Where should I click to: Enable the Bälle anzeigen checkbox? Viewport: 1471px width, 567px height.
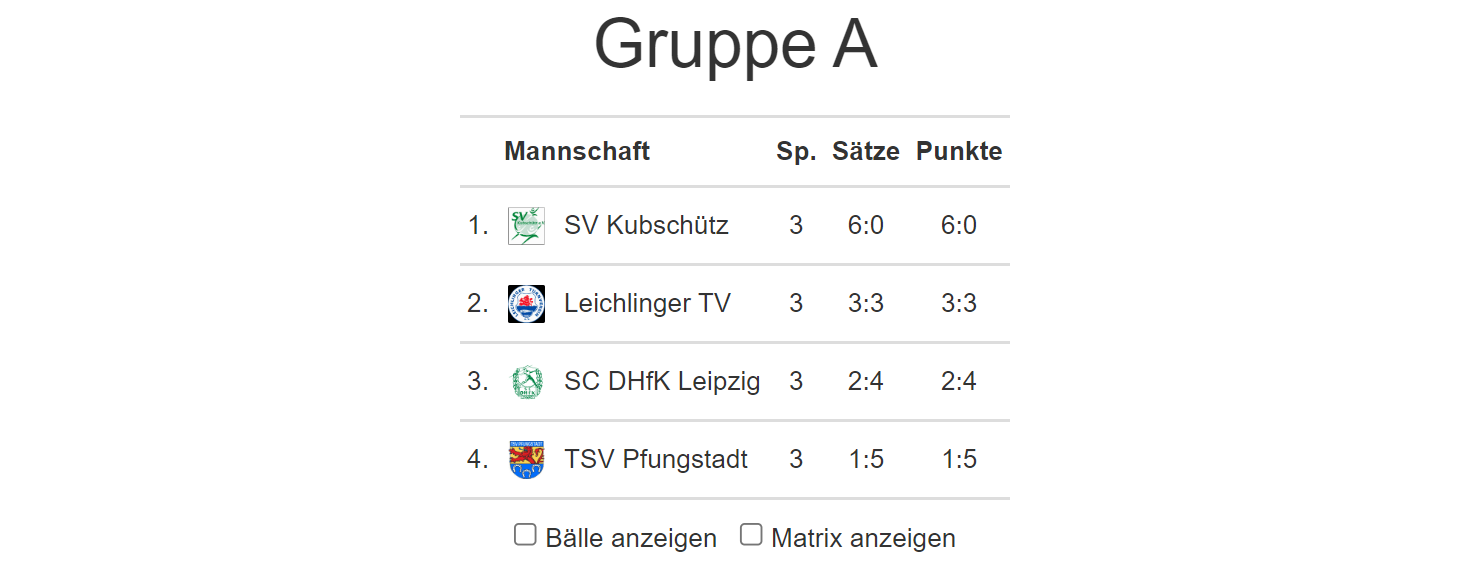[525, 535]
